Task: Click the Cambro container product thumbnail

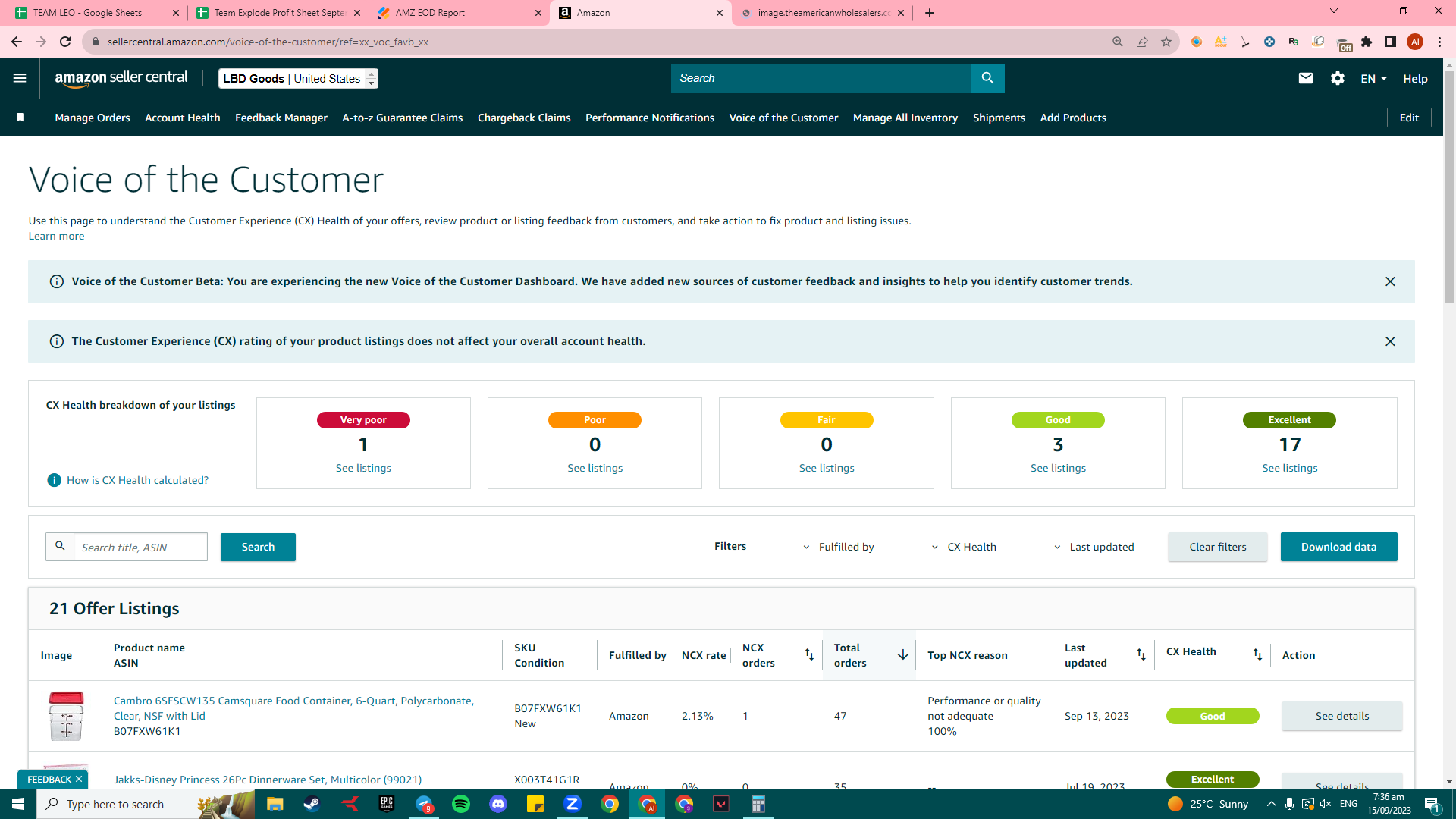Action: (66, 716)
